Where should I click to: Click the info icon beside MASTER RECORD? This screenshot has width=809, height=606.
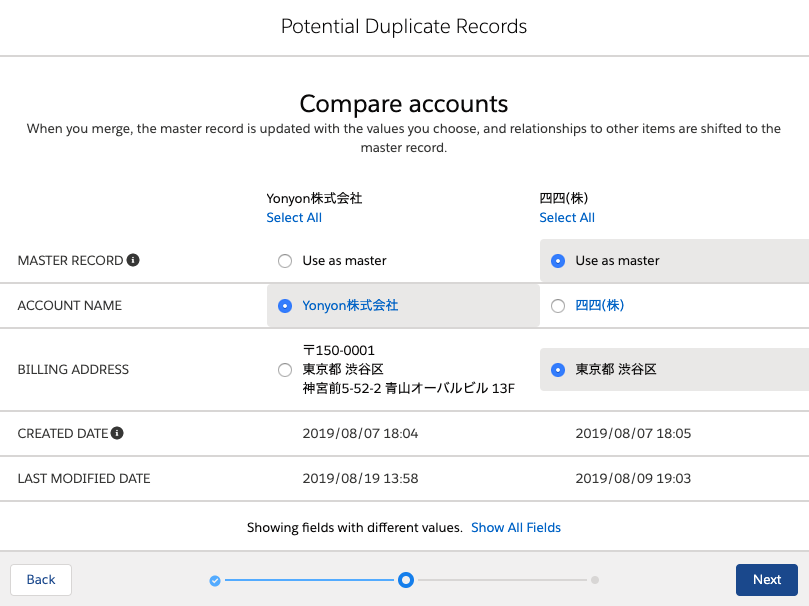133,261
